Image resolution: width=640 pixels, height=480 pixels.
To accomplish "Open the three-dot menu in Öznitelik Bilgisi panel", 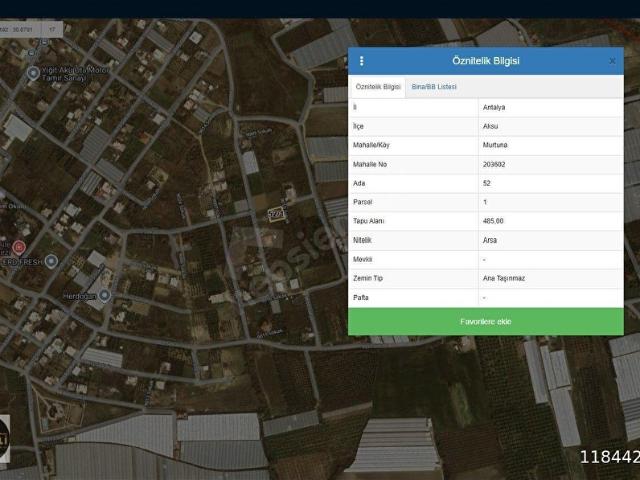I will pyautogui.click(x=361, y=61).
